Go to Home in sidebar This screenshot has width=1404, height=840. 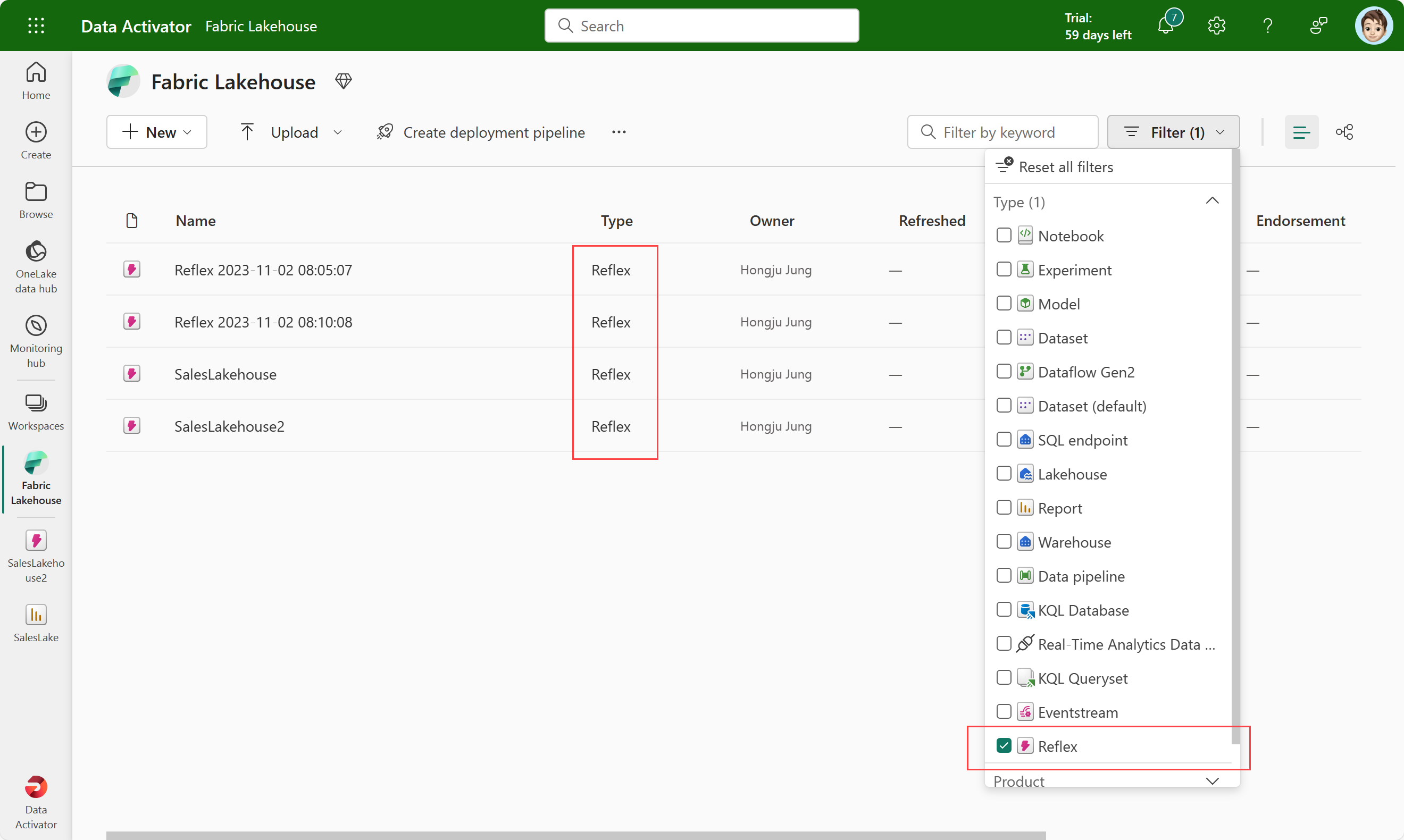coord(36,81)
